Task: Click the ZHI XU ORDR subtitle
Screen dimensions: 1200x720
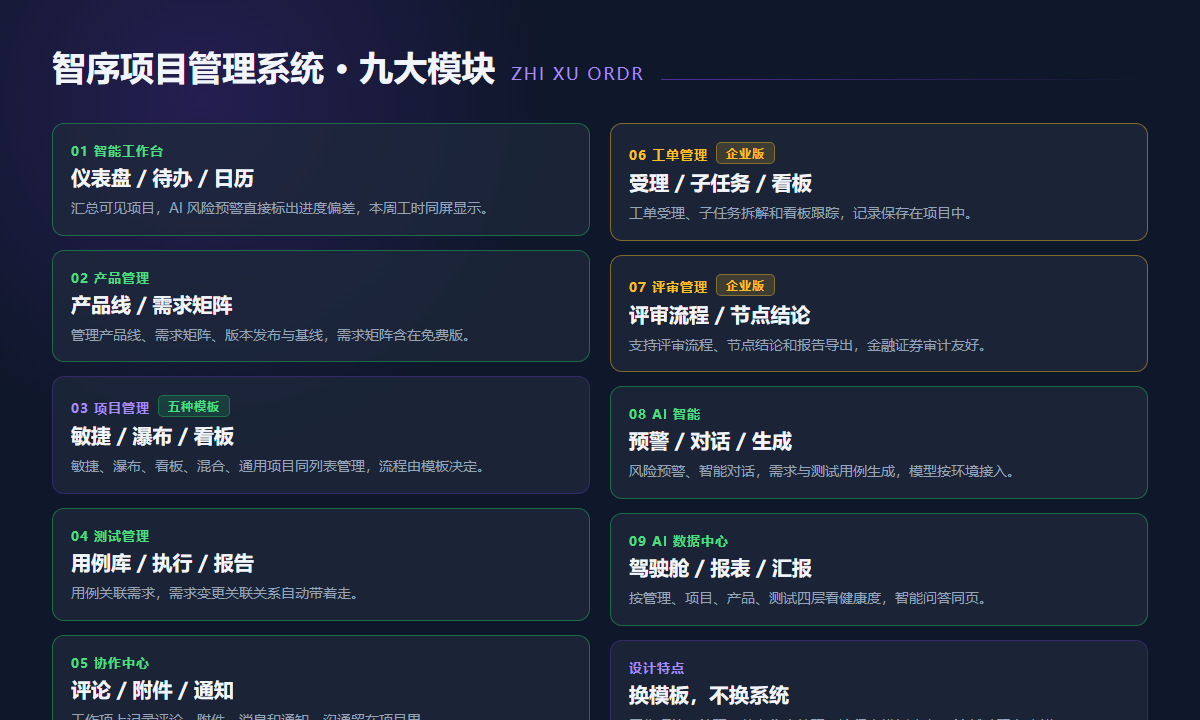Action: point(577,74)
